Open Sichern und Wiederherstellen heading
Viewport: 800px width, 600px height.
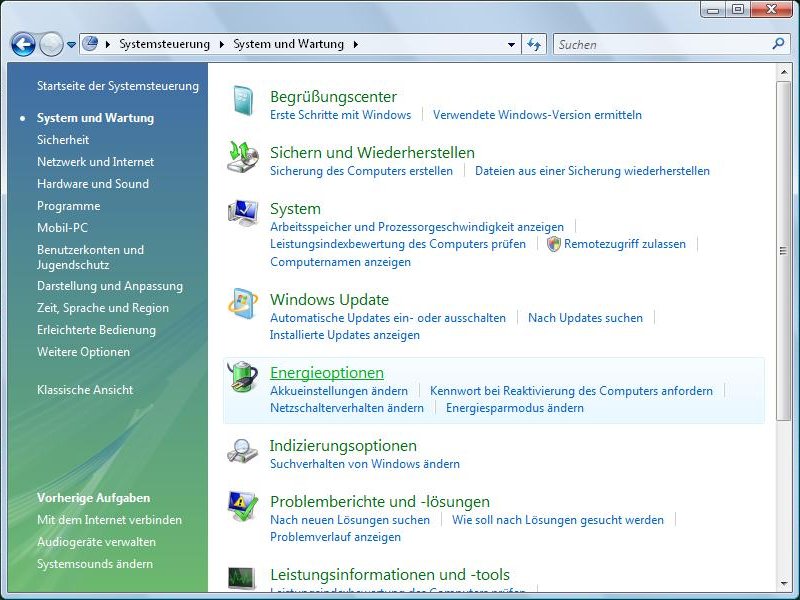pyautogui.click(x=372, y=153)
